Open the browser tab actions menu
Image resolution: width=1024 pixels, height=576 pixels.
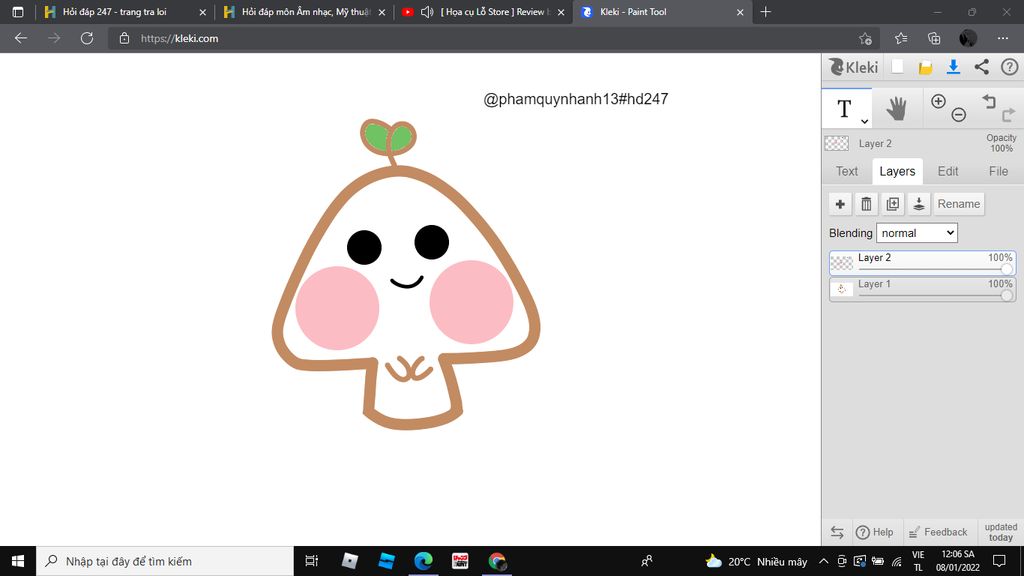tap(18, 12)
